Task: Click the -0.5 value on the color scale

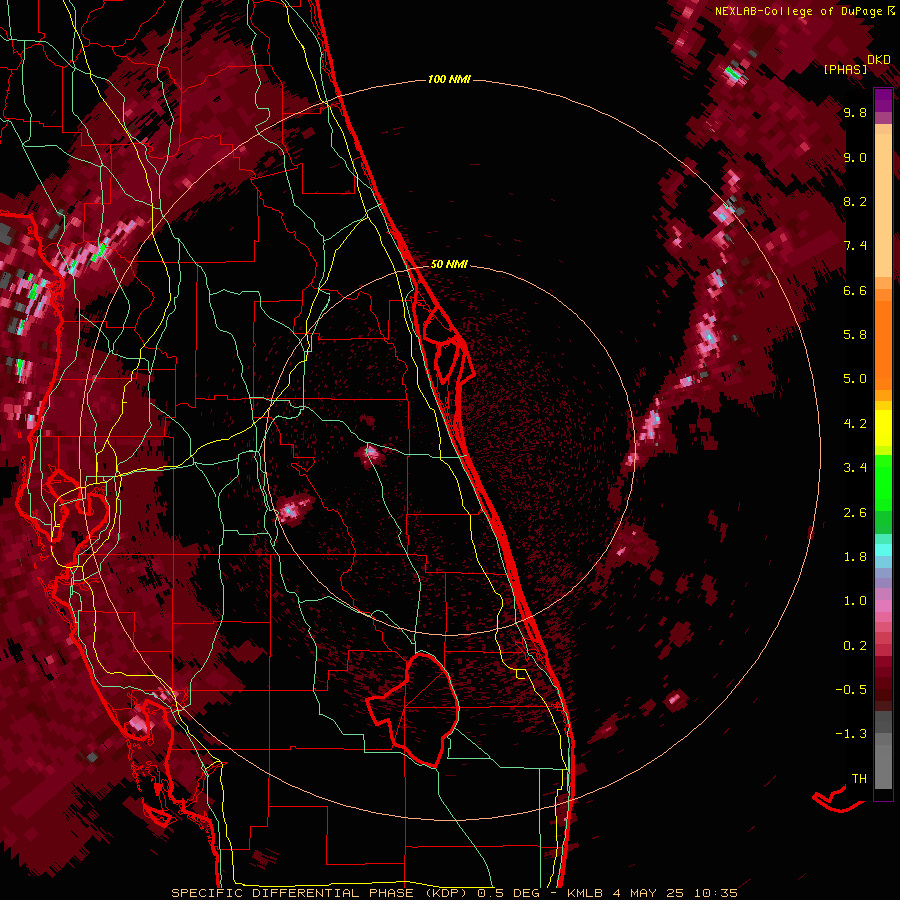Action: point(851,690)
